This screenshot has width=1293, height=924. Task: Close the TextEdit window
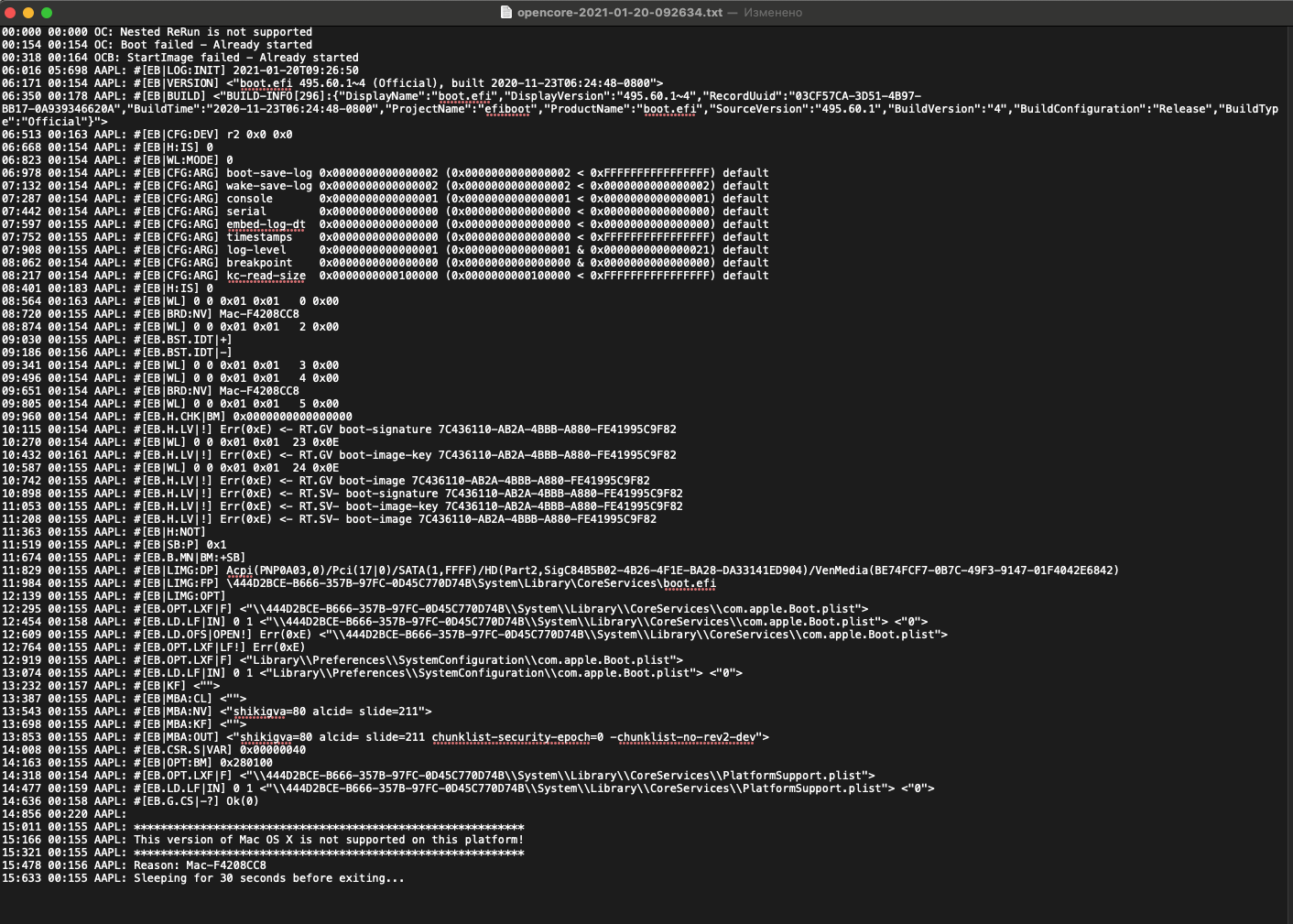tap(10, 13)
